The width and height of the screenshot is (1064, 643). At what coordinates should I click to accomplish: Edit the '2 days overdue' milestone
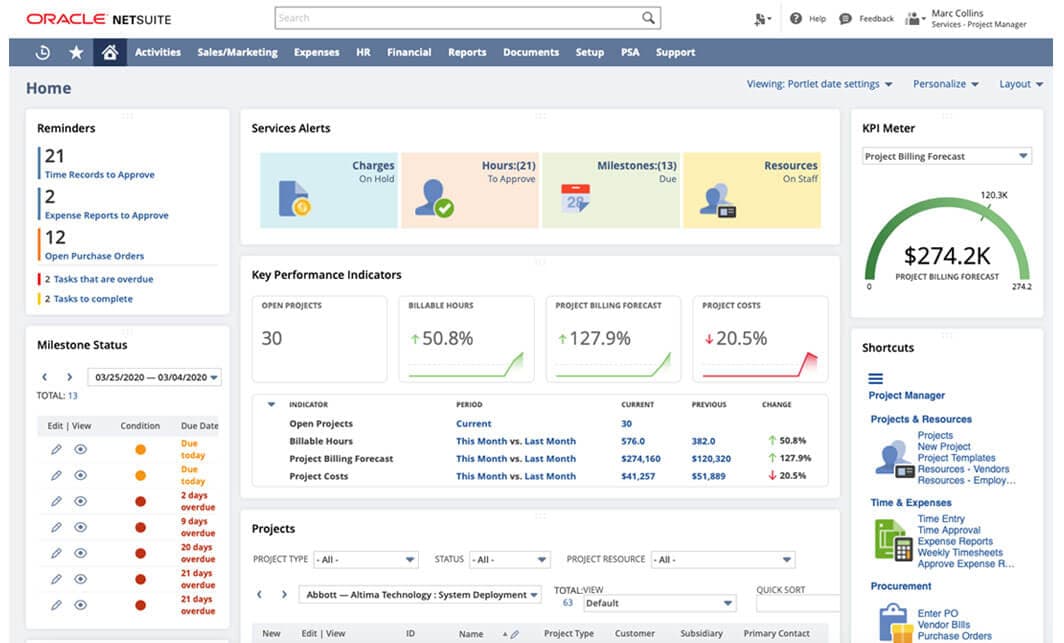[56, 501]
